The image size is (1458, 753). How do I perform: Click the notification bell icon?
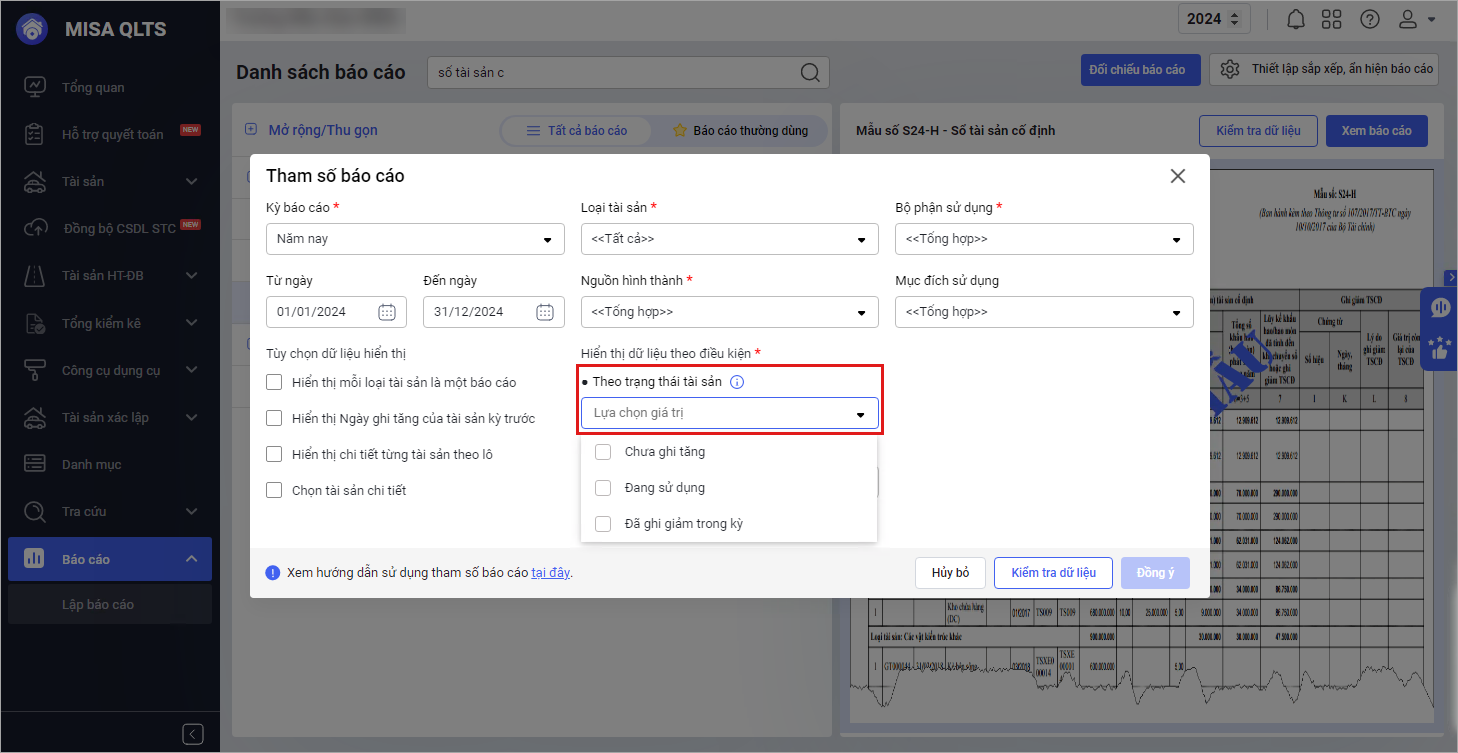(x=1296, y=19)
